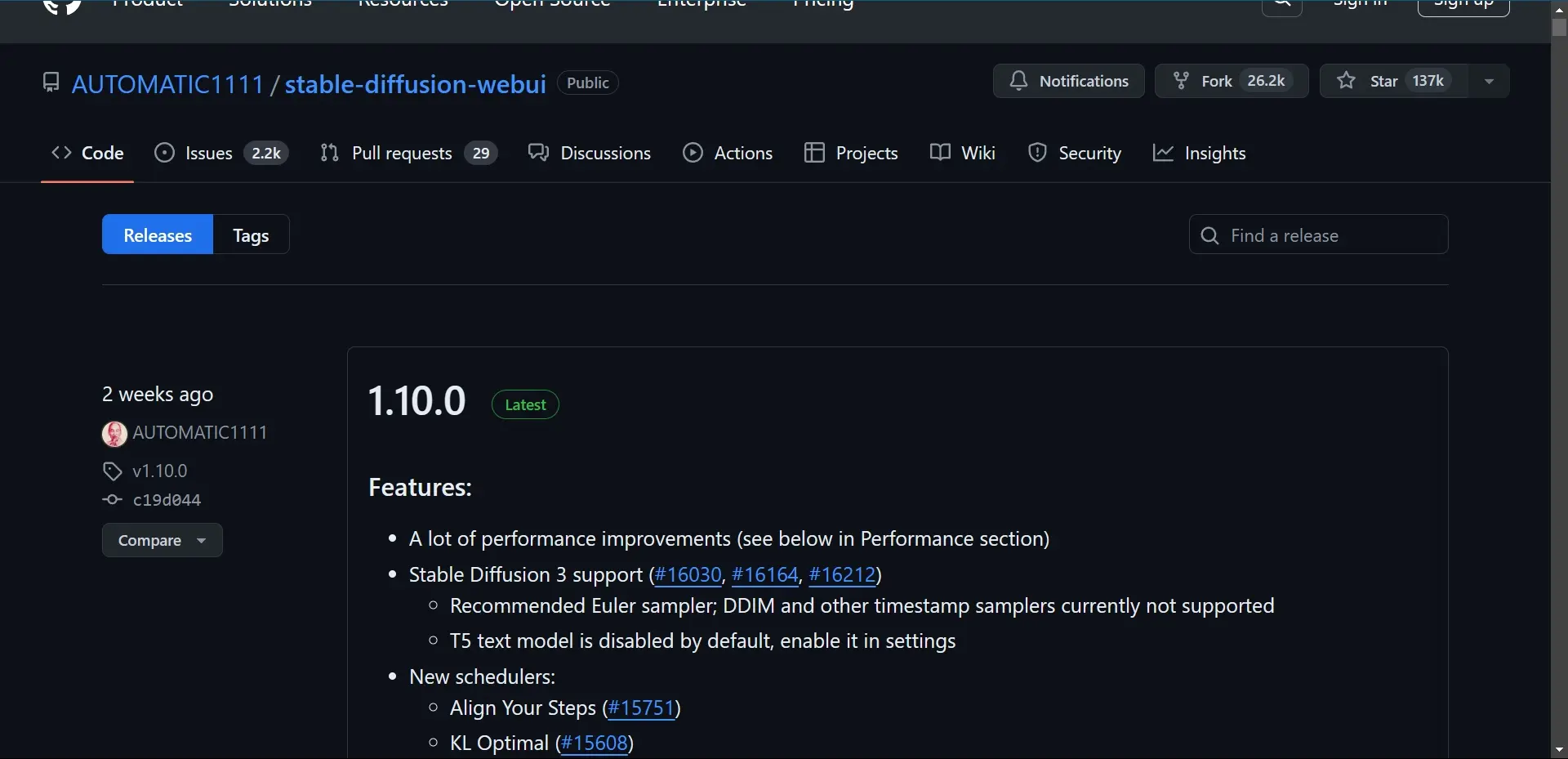1568x759 pixels.
Task: Open the Wiki tab
Action: (x=963, y=153)
